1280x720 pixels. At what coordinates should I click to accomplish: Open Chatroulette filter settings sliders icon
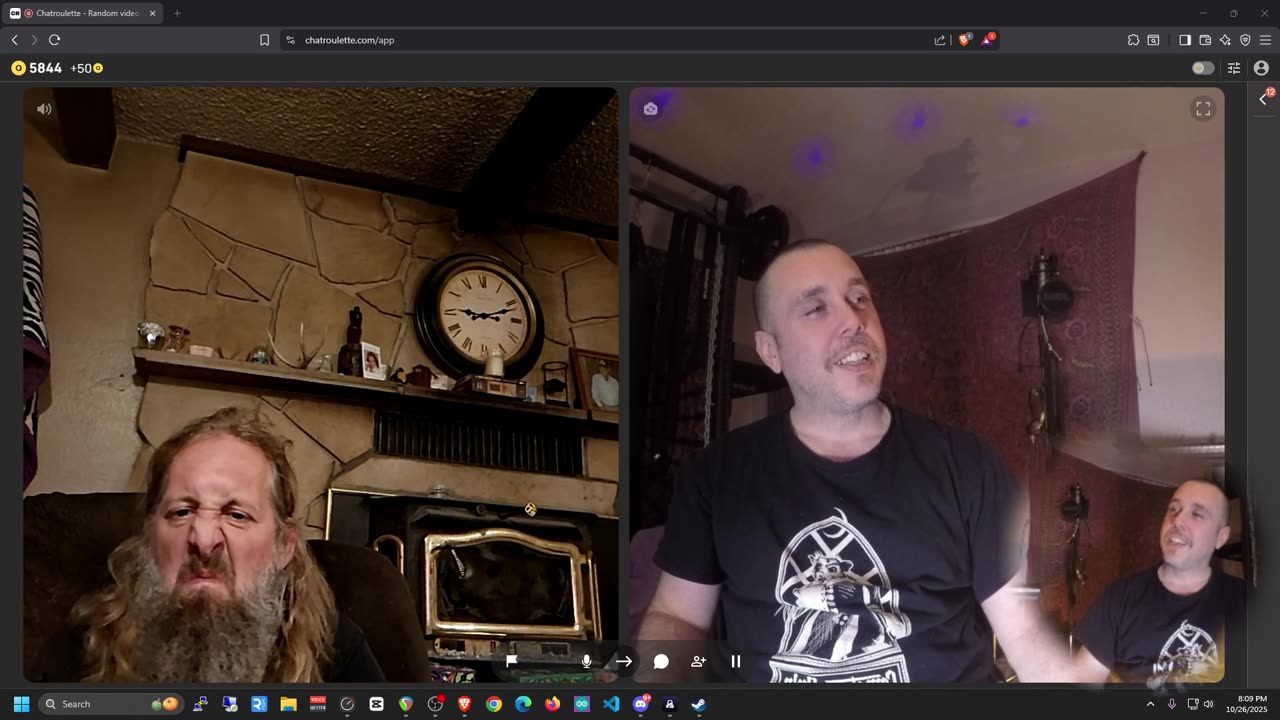(1234, 68)
